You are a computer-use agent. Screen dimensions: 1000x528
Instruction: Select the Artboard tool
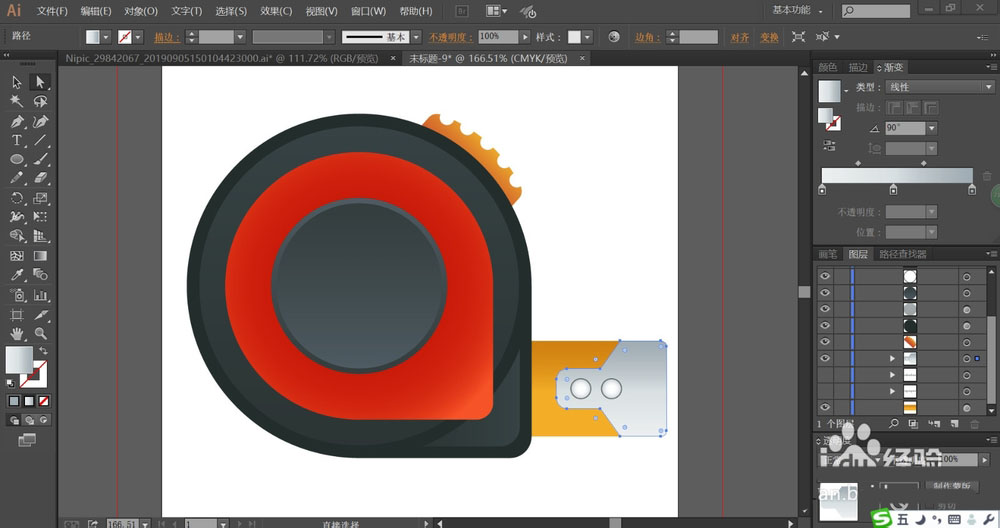(x=17, y=314)
